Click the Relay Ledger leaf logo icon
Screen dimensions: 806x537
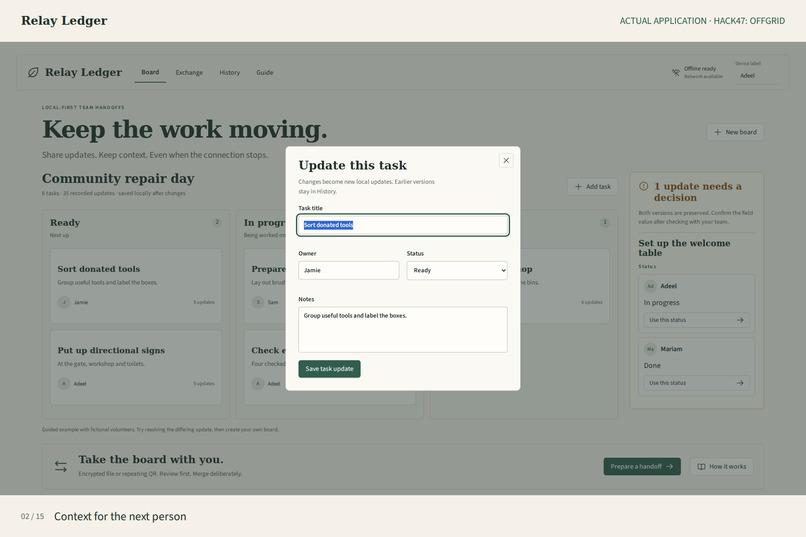tap(33, 72)
